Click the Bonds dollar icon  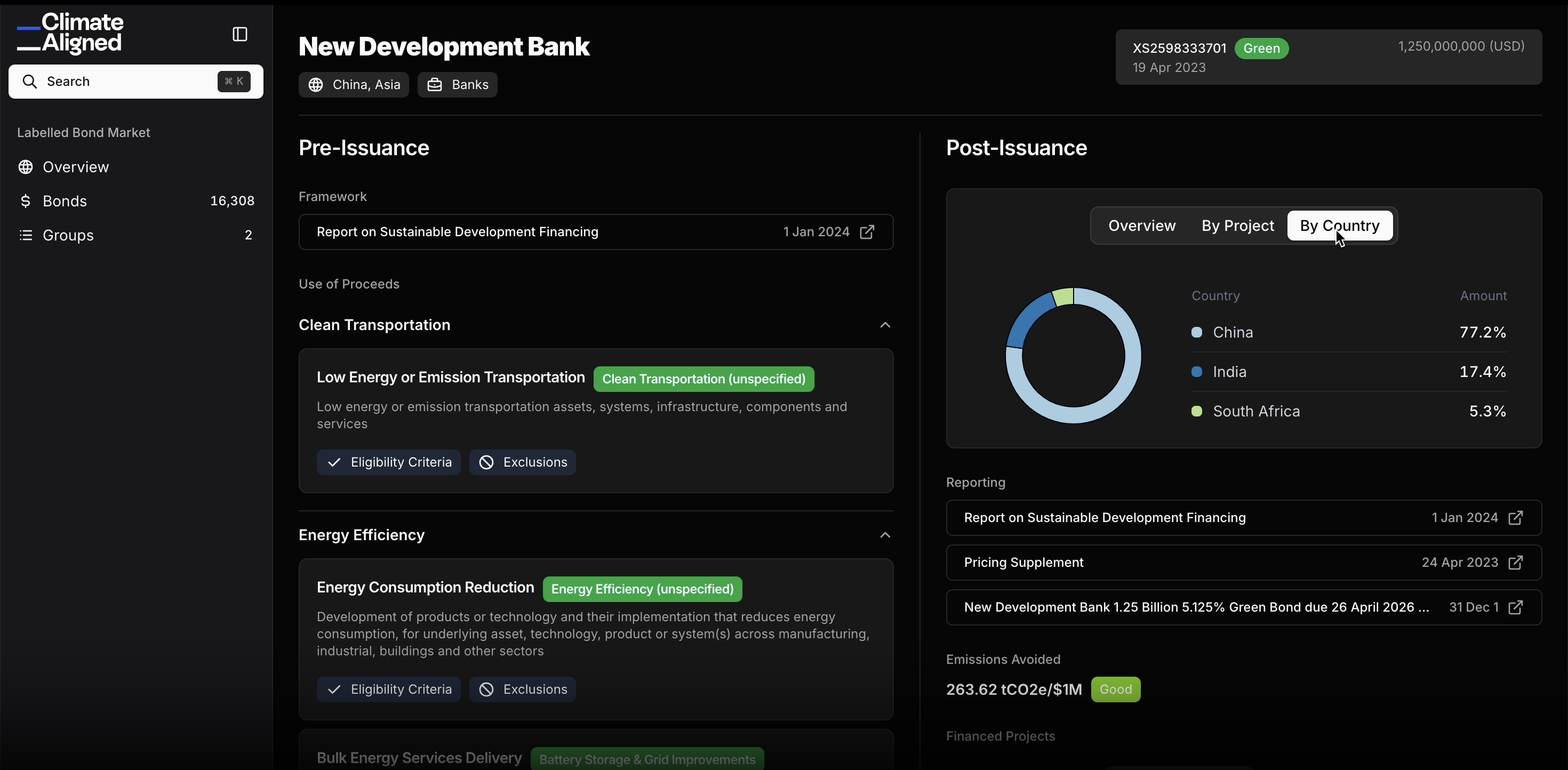pyautogui.click(x=26, y=201)
